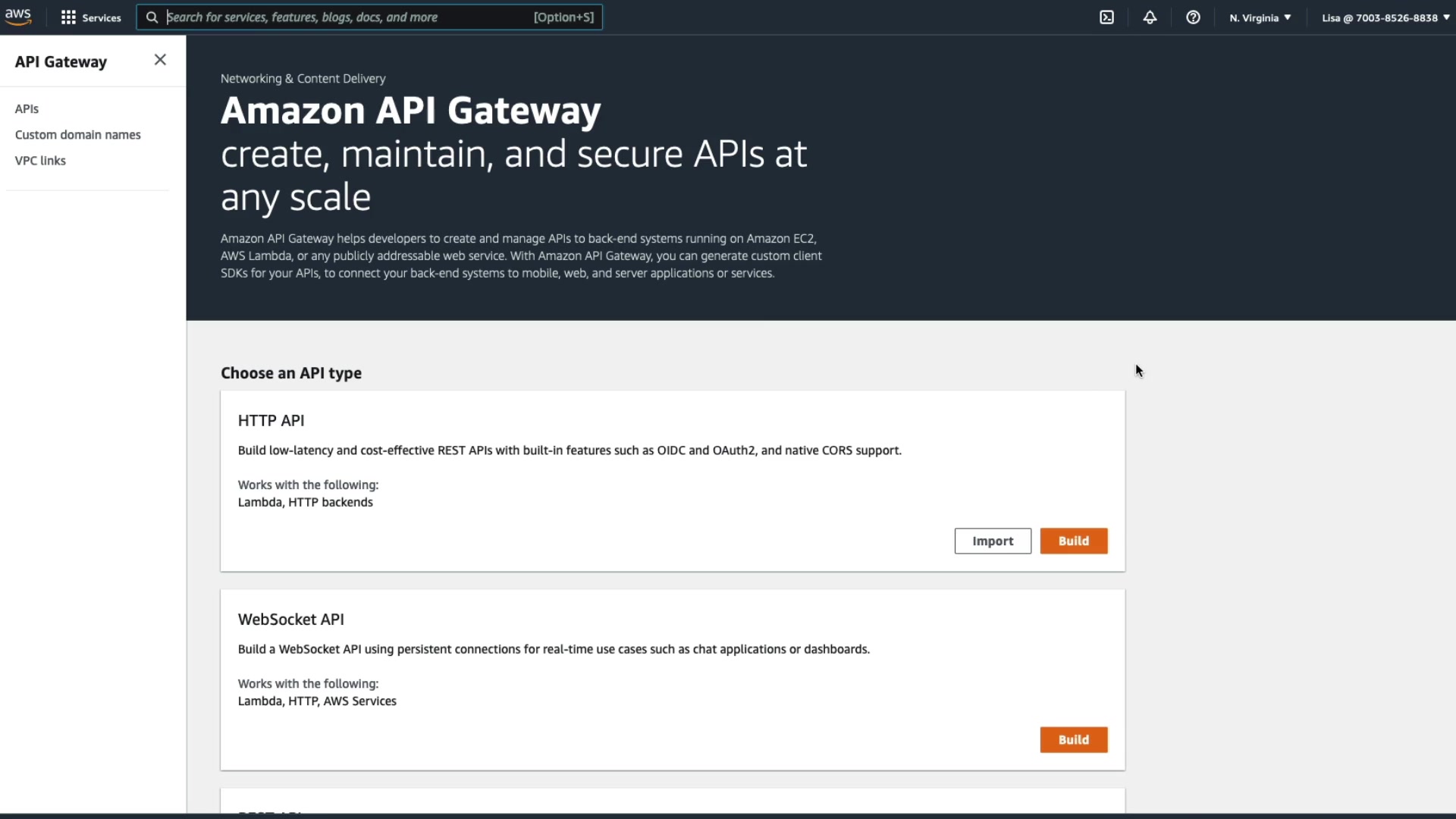Open notifications bell icon
This screenshot has width=1456, height=819.
click(1150, 17)
